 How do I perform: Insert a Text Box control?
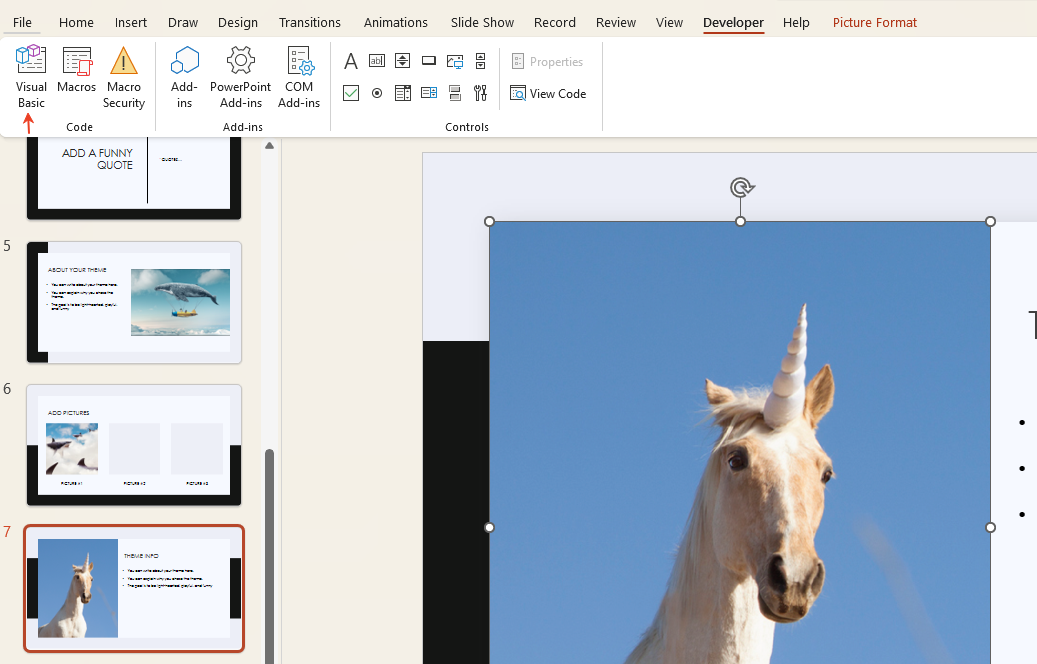pos(376,61)
